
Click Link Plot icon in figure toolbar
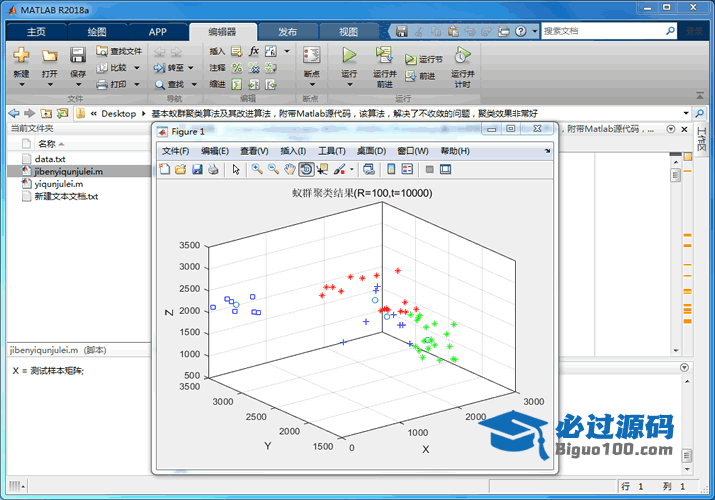click(369, 170)
